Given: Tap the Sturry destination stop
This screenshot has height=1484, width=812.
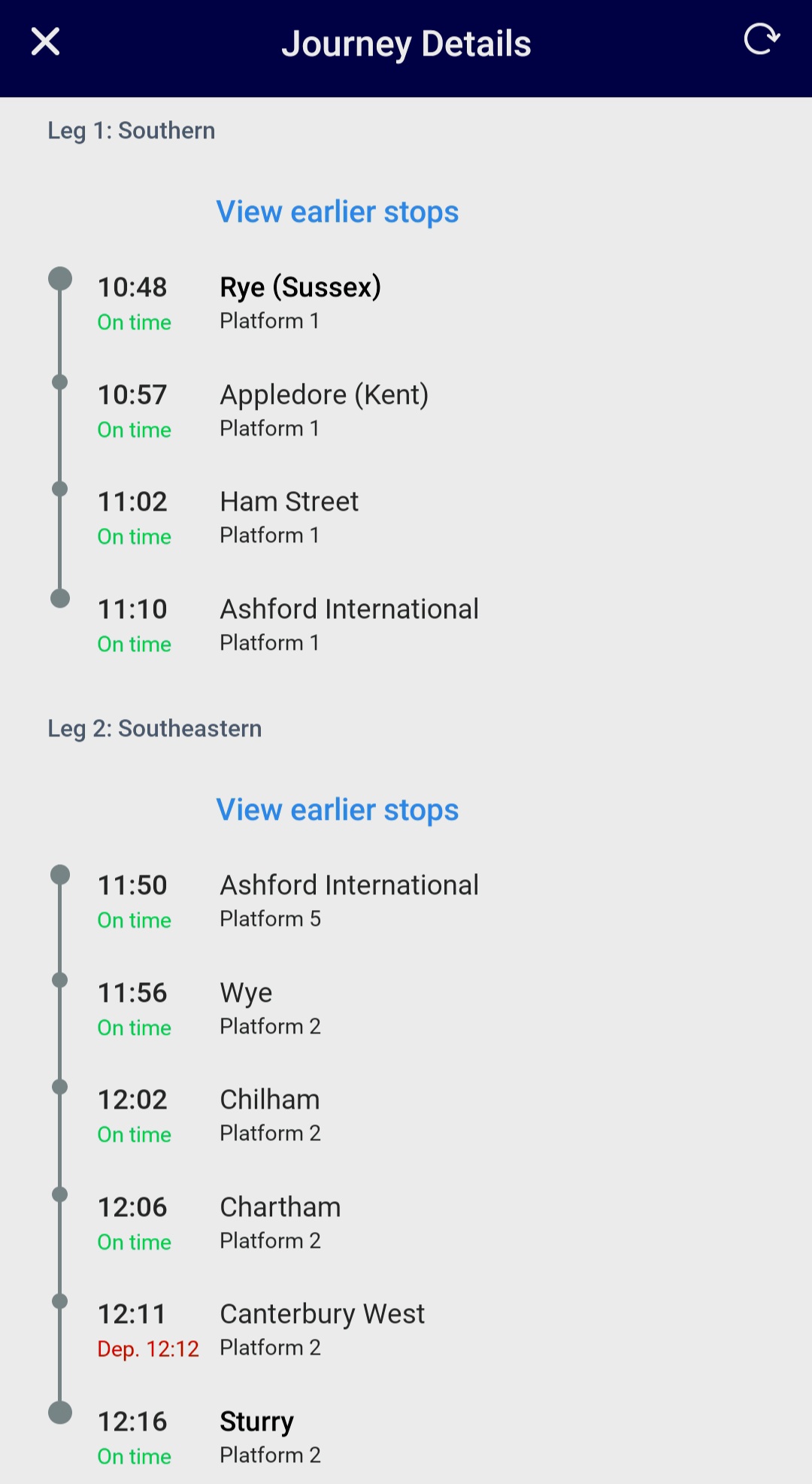Looking at the screenshot, I should 256,1422.
